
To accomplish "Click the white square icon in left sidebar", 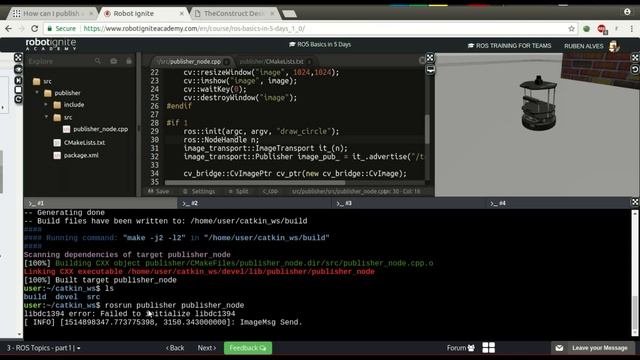I will click(18, 90).
